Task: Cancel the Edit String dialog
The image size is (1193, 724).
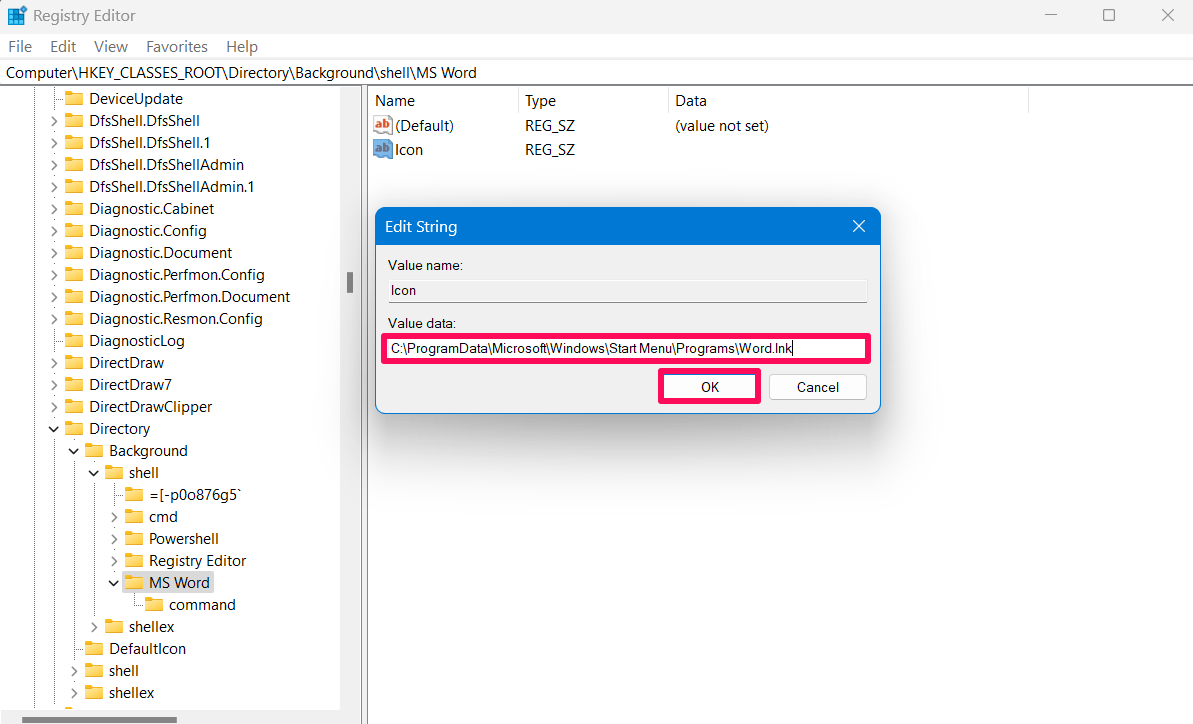Action: pyautogui.click(x=817, y=387)
